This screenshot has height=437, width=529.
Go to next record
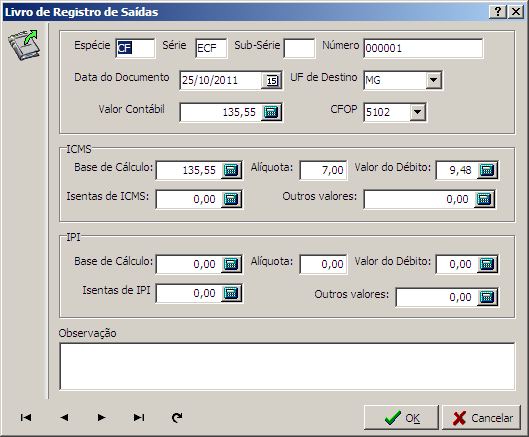coord(101,417)
